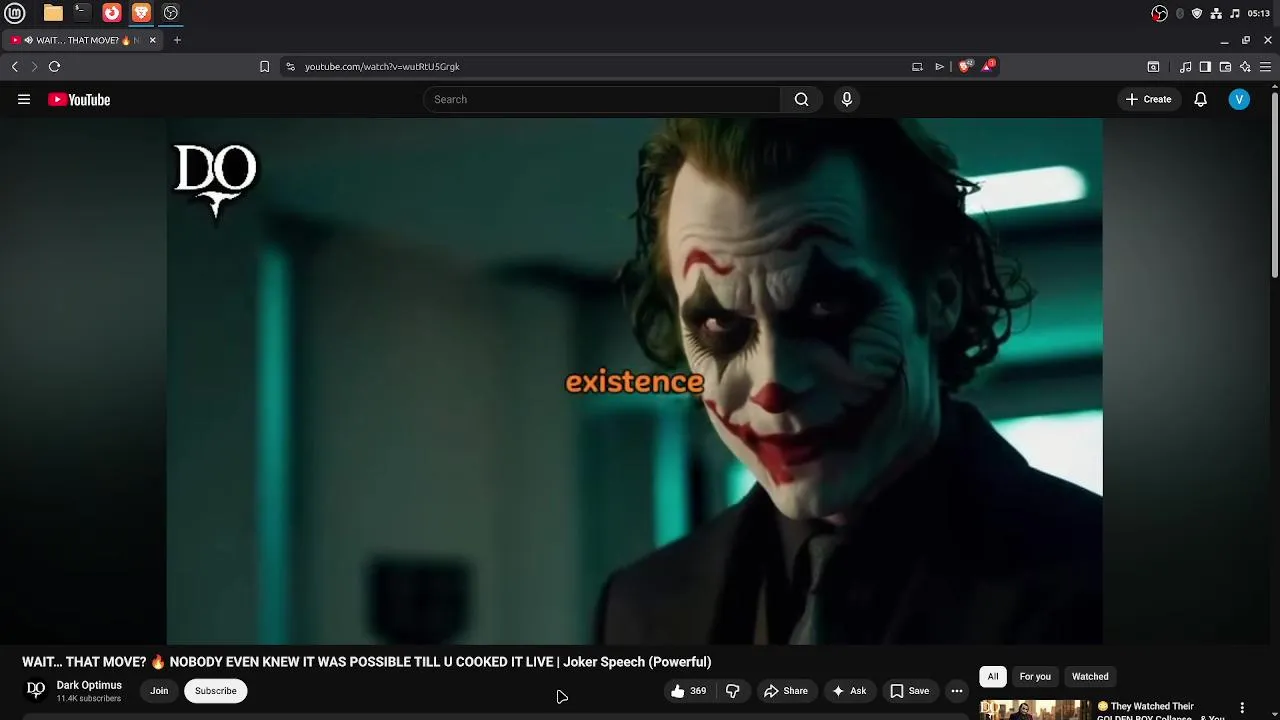
Task: Dislike the video with thumbs down
Action: [x=733, y=691]
